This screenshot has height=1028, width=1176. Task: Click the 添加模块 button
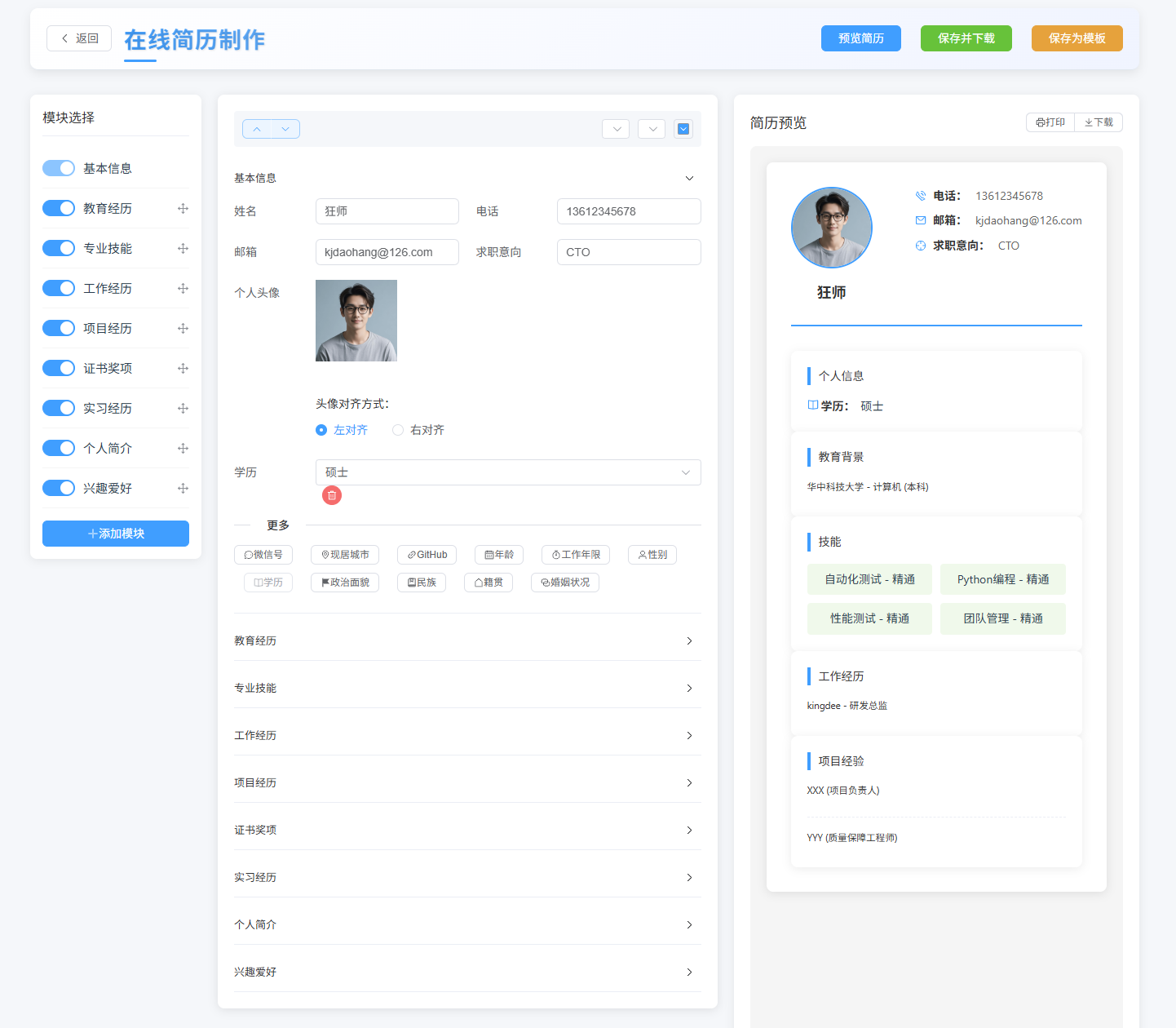pos(116,534)
